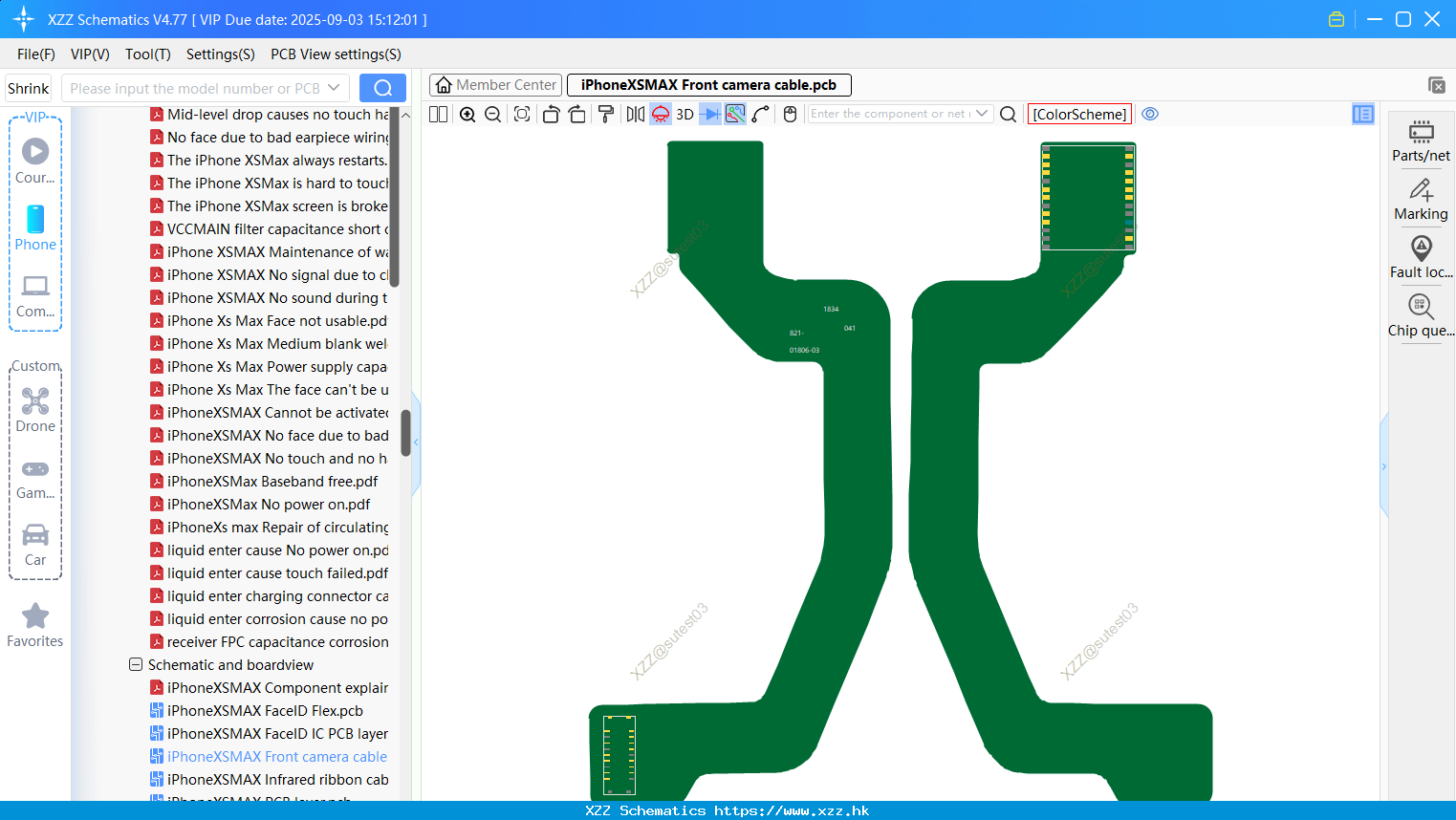Click the fit-to-screen icon
This screenshot has height=820, width=1456.
522,115
